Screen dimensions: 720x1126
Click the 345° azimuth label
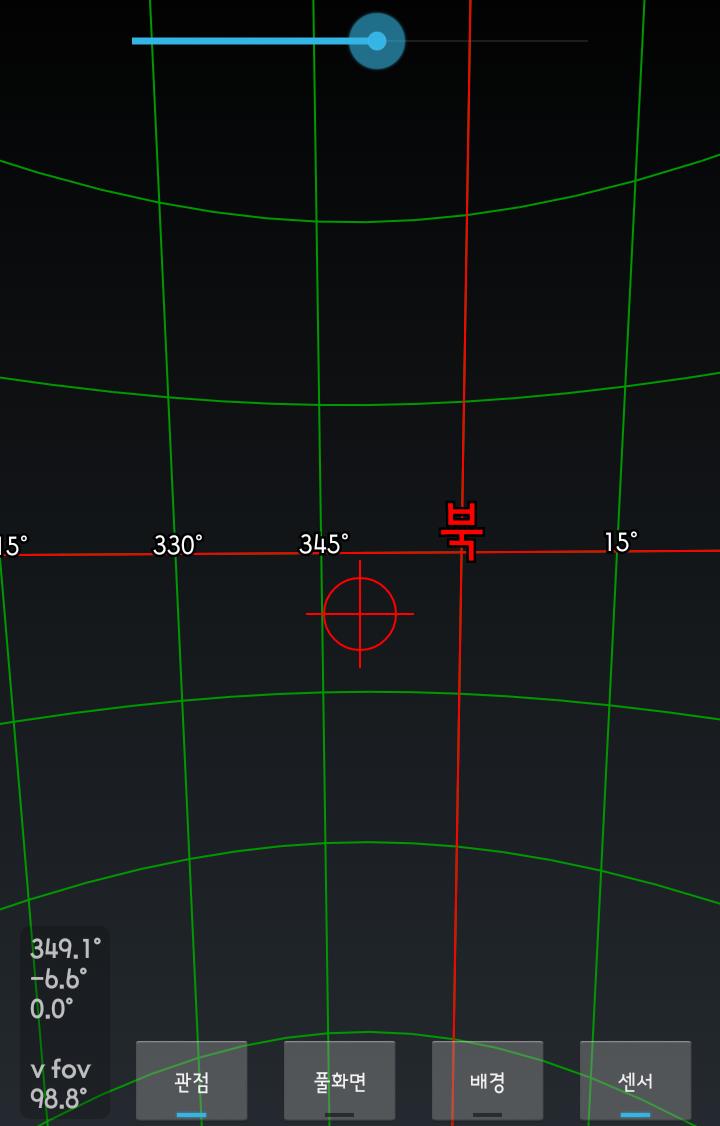pos(324,544)
